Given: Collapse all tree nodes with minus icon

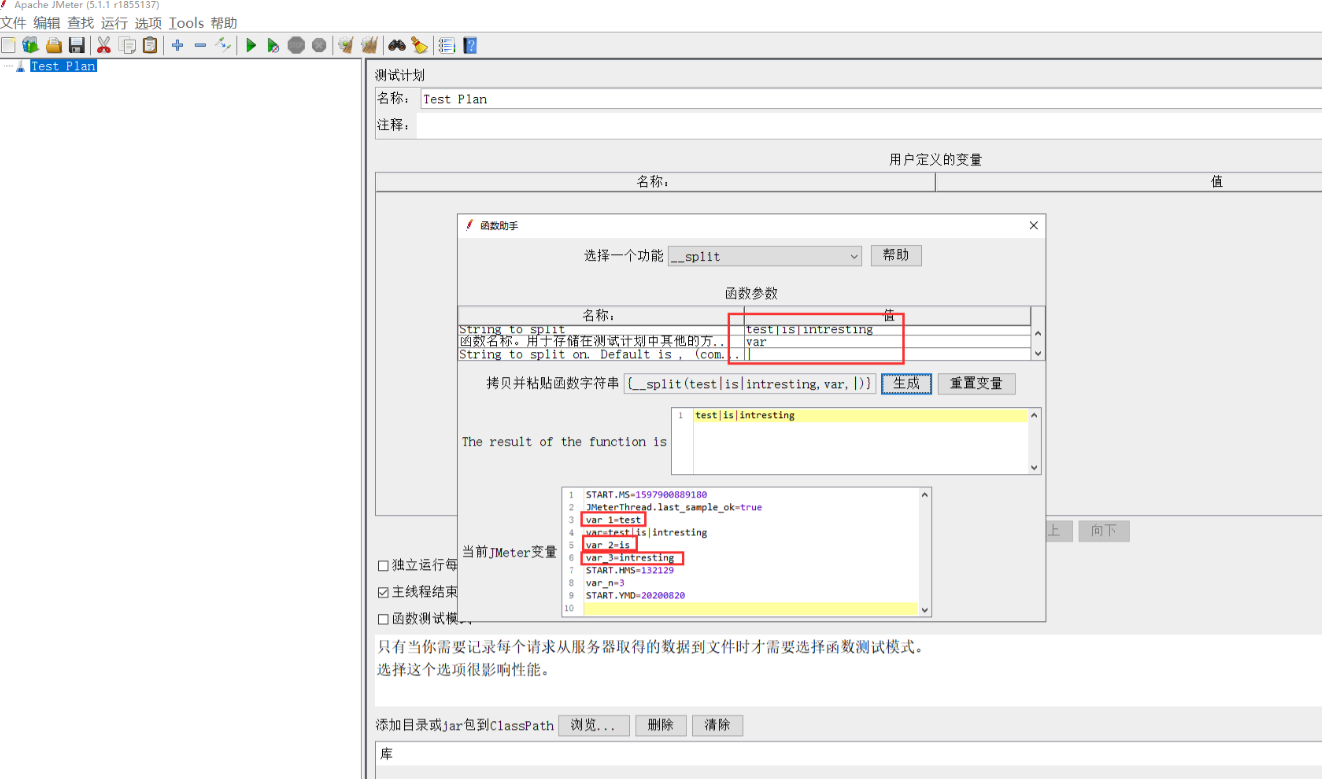Looking at the screenshot, I should [200, 45].
